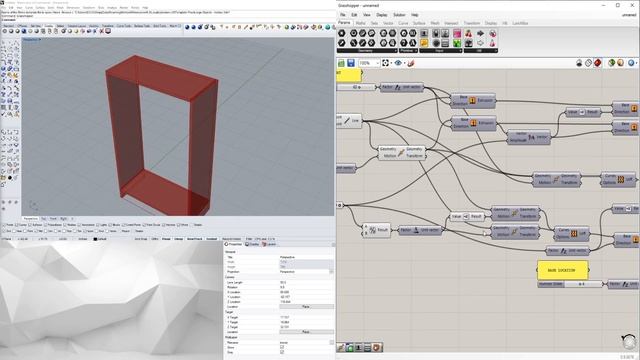Switch to Grasshopper Transform tab

point(471,23)
